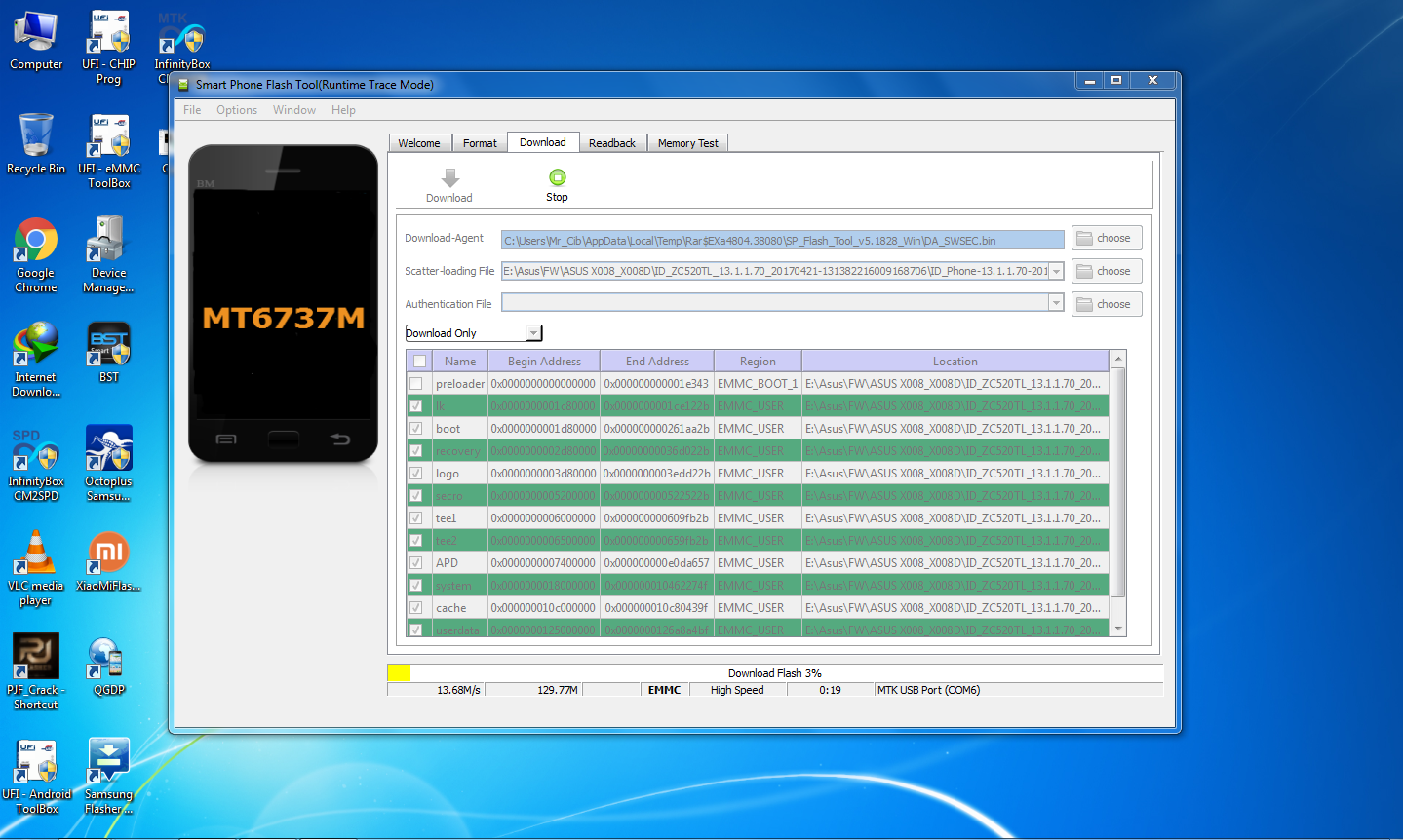
Task: Select the cache row name cell
Action: 459,607
